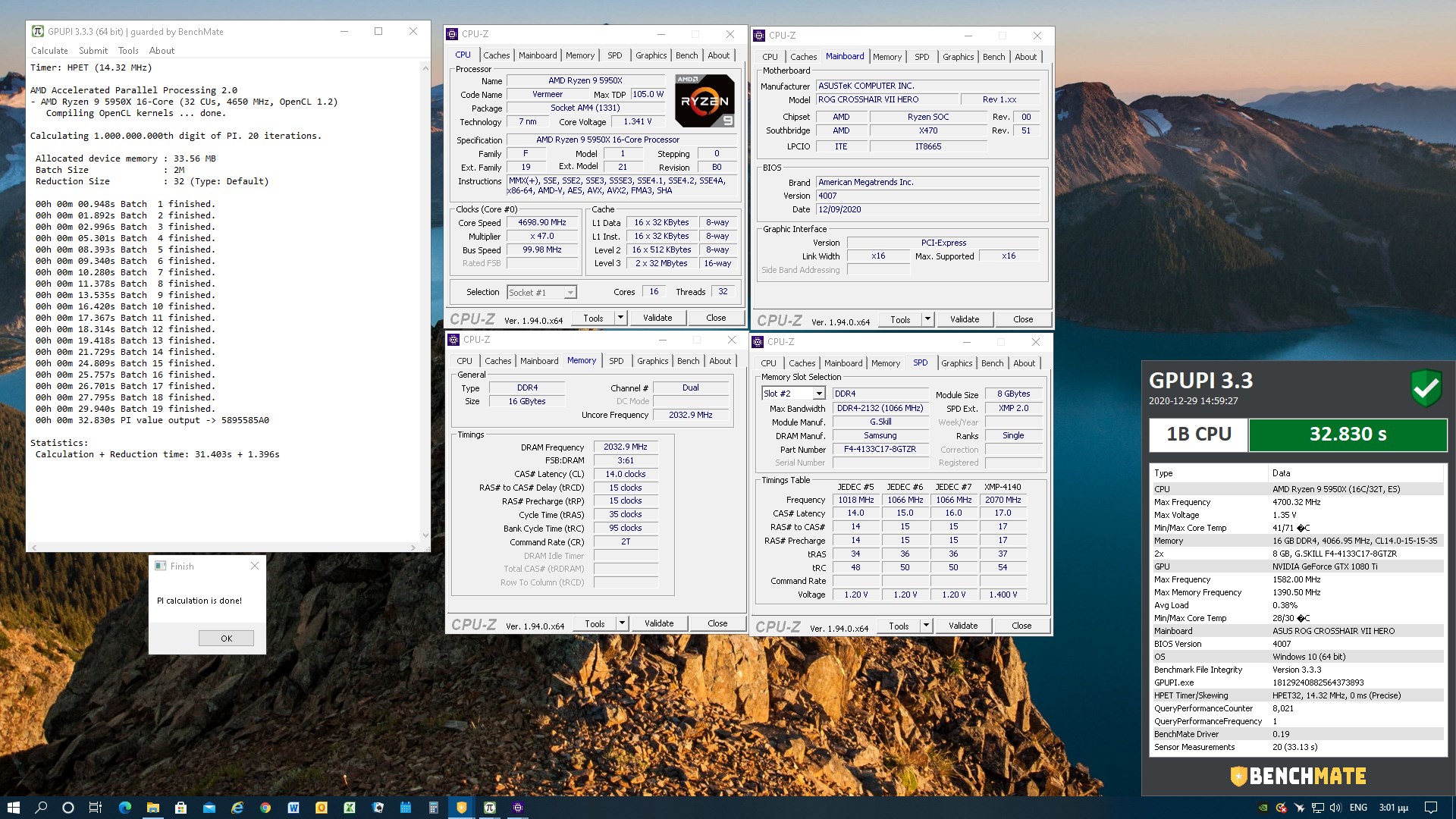Image resolution: width=1456 pixels, height=819 pixels.
Task: Launch Google Chrome from taskbar
Action: (x=265, y=808)
